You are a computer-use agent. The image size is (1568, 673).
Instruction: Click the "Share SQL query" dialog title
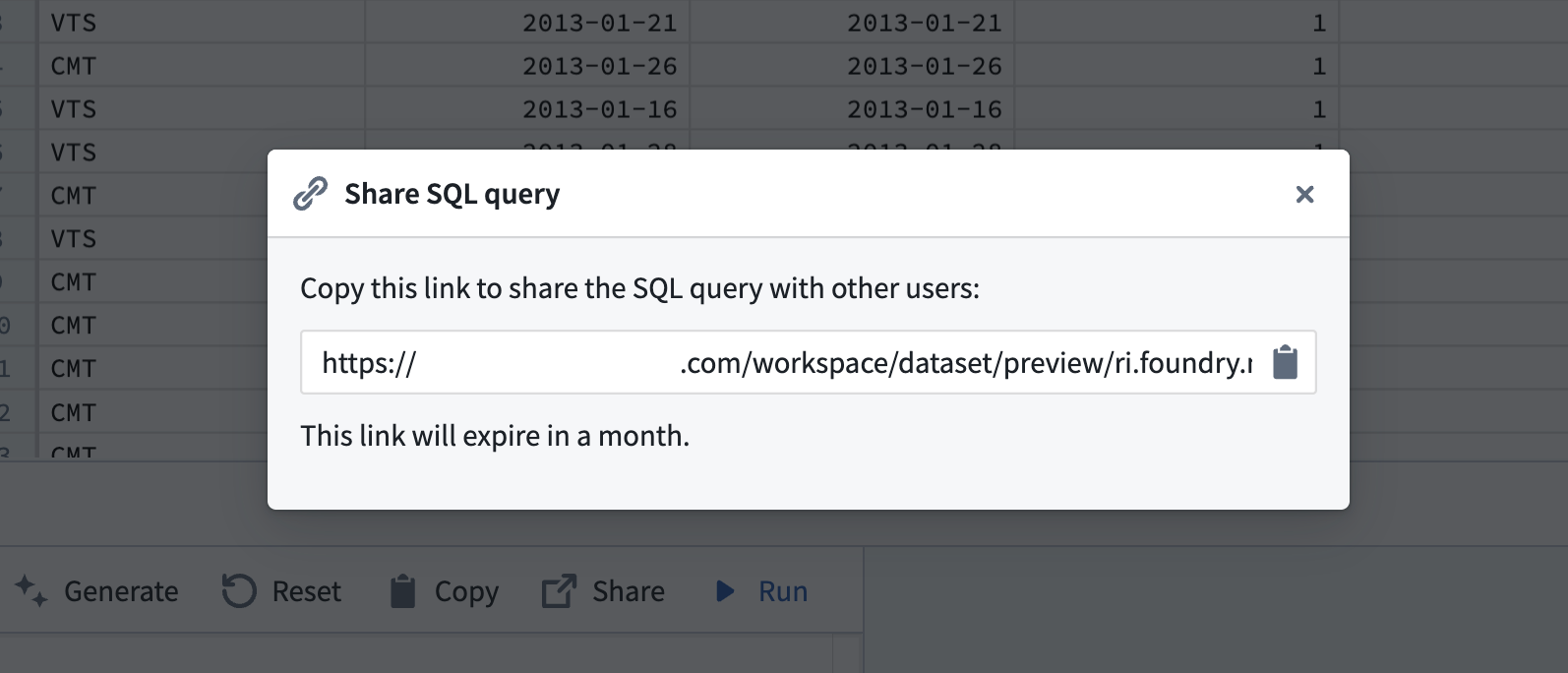pyautogui.click(x=452, y=194)
